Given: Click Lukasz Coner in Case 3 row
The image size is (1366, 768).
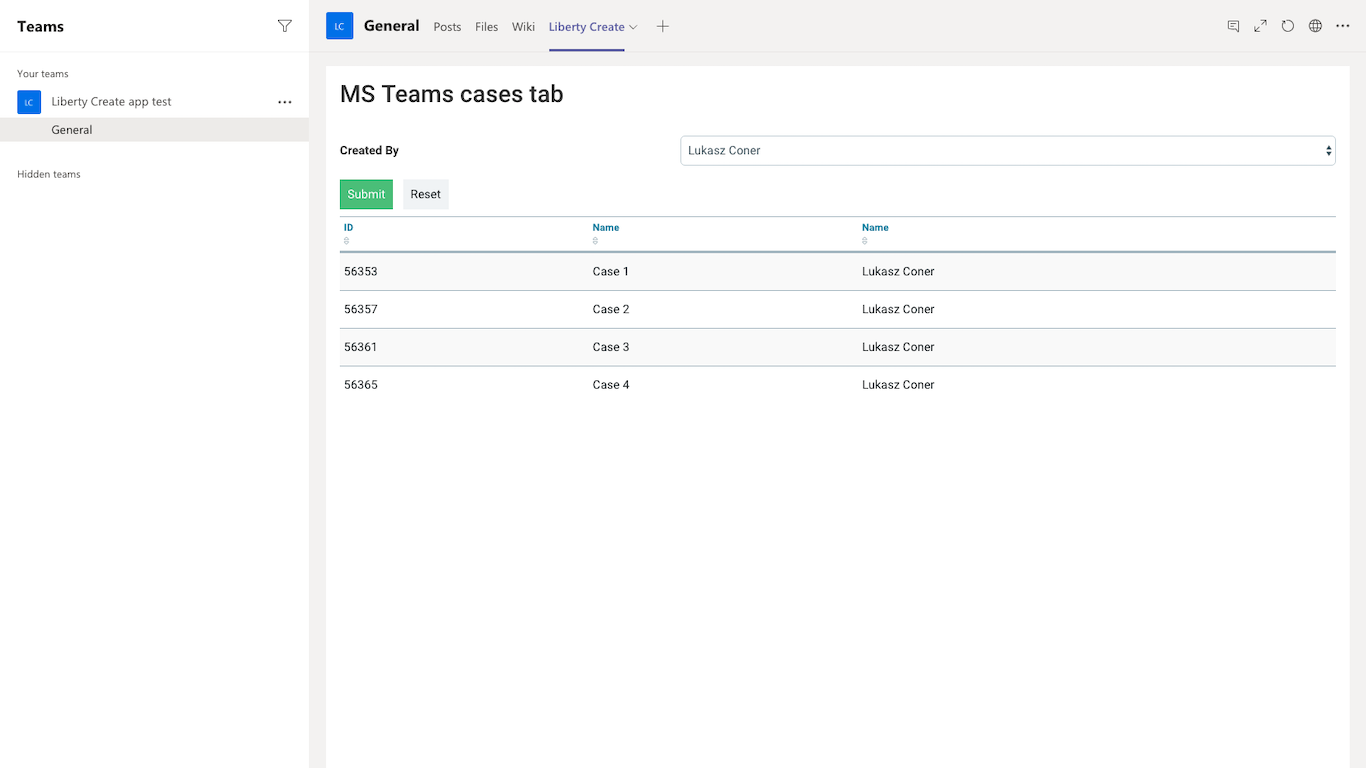Looking at the screenshot, I should tap(898, 348).
